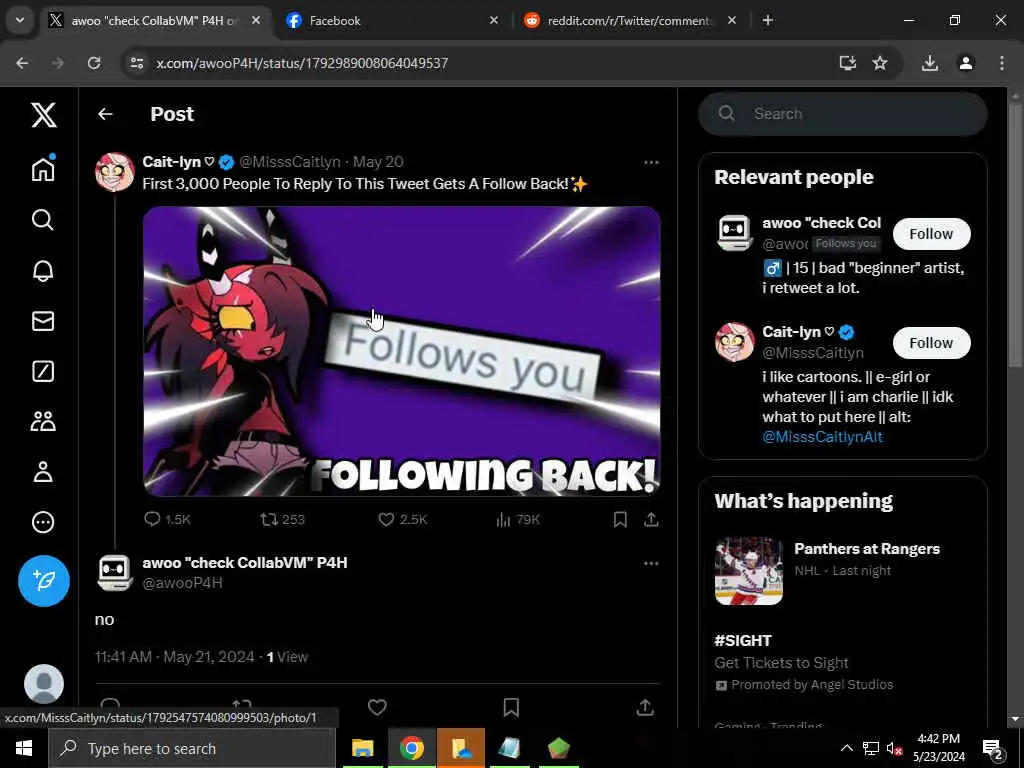This screenshot has width=1024, height=768.
Task: Show hidden system tray icons
Action: (x=846, y=748)
